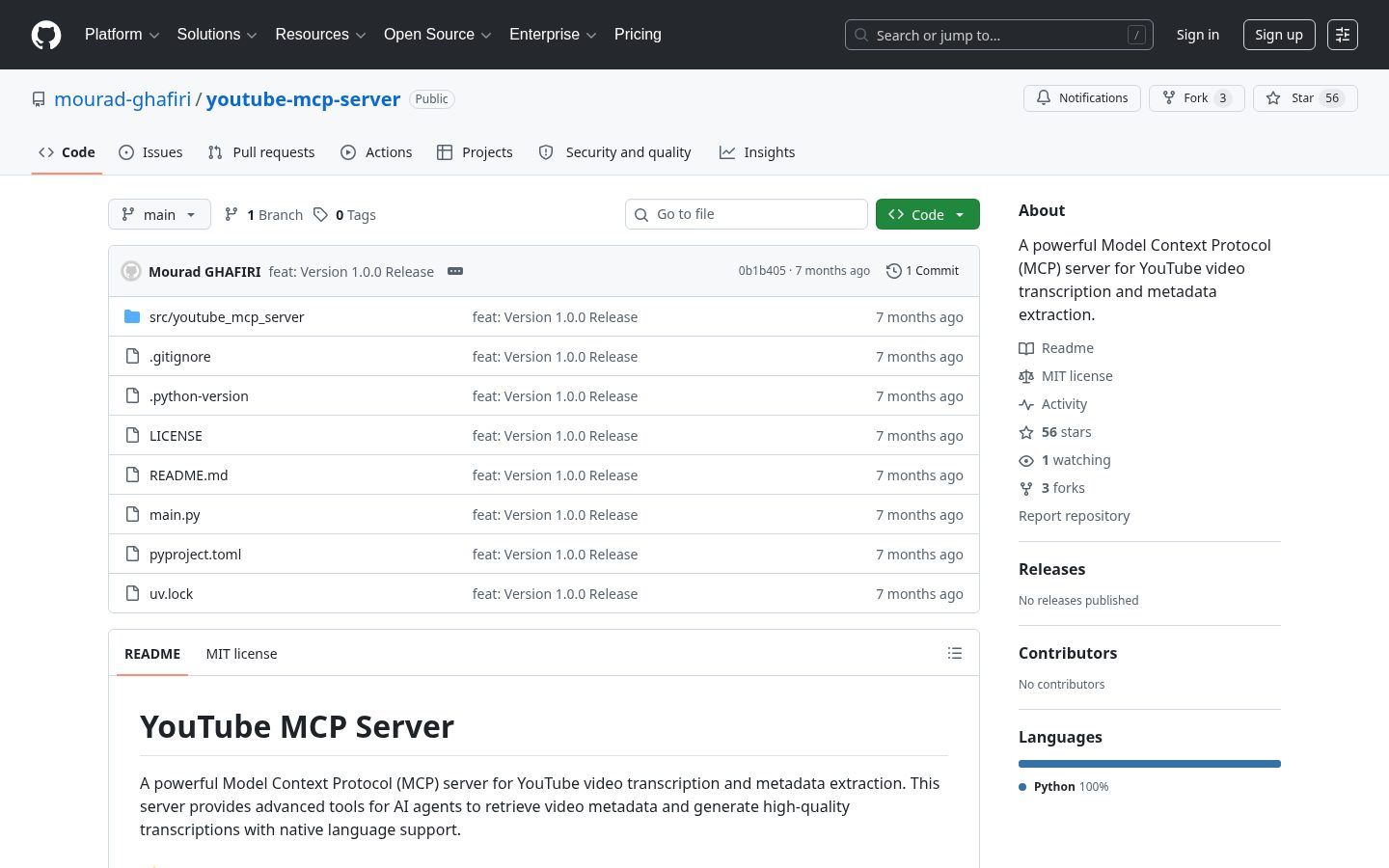The width and height of the screenshot is (1389, 868).
Task: Open the main.py file name
Action: tap(175, 515)
